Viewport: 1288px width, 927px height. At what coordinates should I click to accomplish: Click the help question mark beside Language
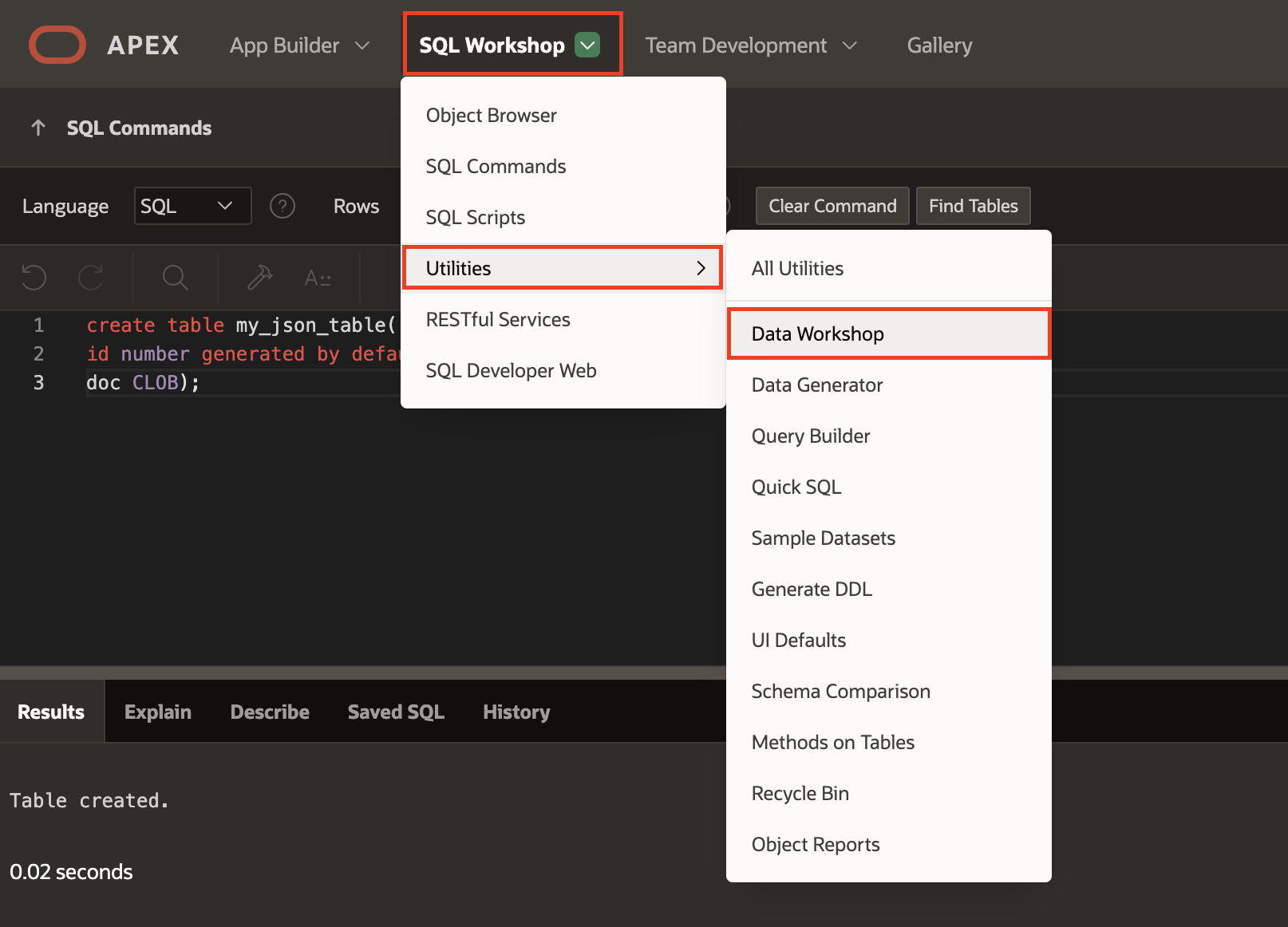(x=282, y=206)
